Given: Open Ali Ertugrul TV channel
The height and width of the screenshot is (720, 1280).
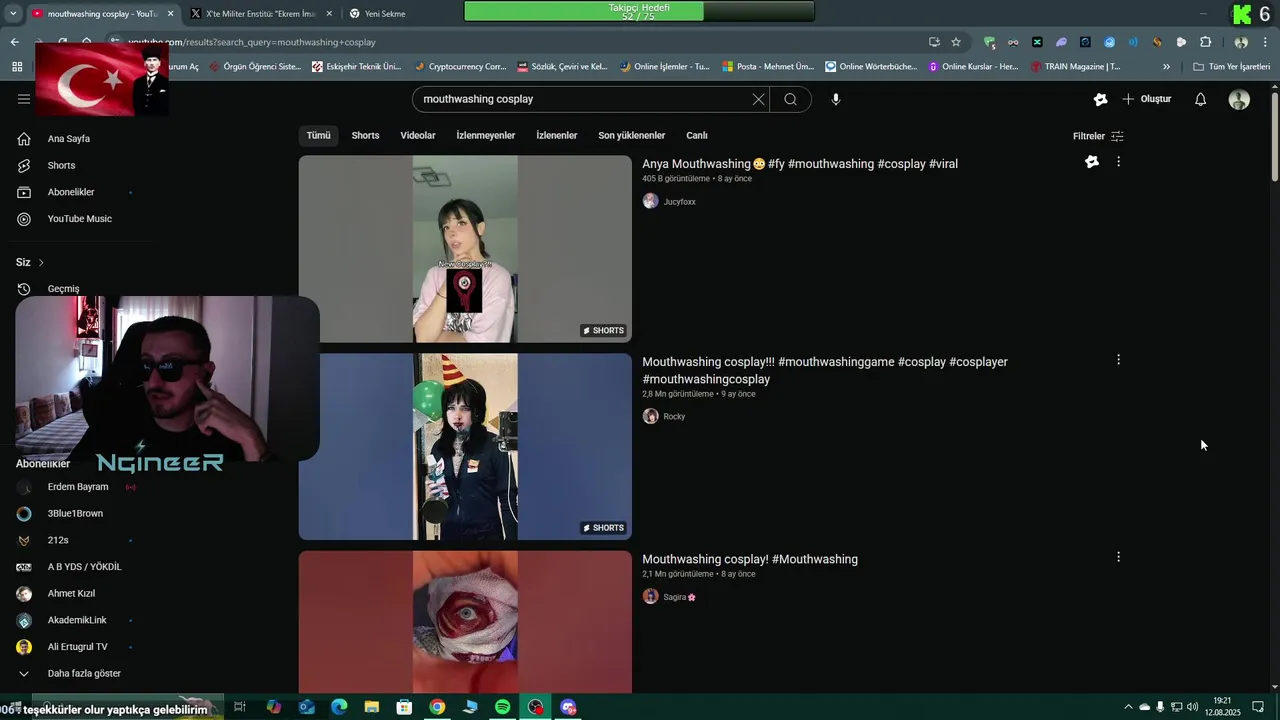Looking at the screenshot, I should [77, 647].
